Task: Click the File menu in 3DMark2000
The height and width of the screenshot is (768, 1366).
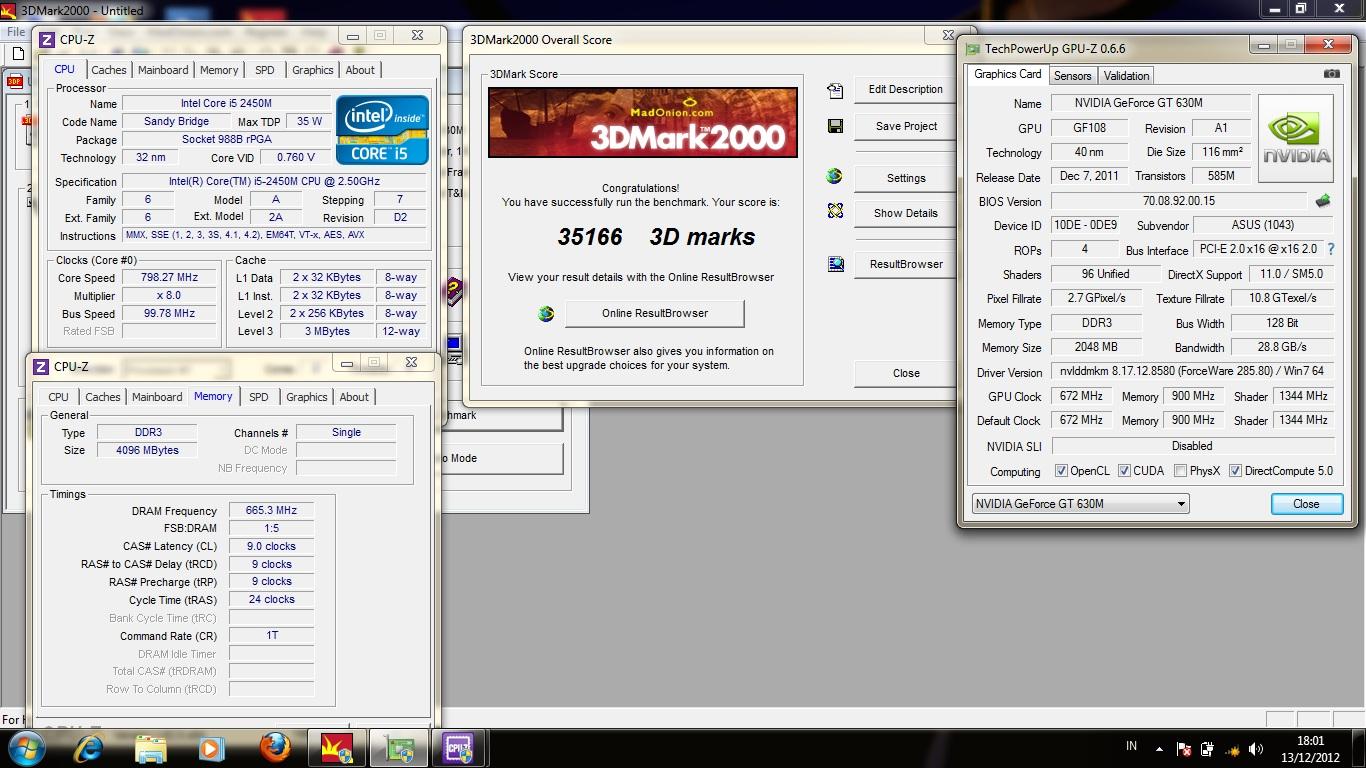Action: 15,32
